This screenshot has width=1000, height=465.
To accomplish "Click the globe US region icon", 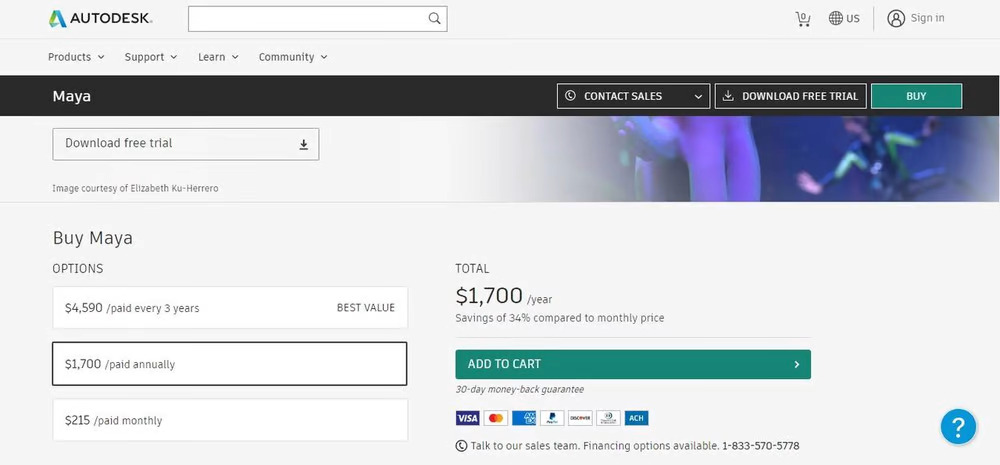I will click(x=836, y=19).
